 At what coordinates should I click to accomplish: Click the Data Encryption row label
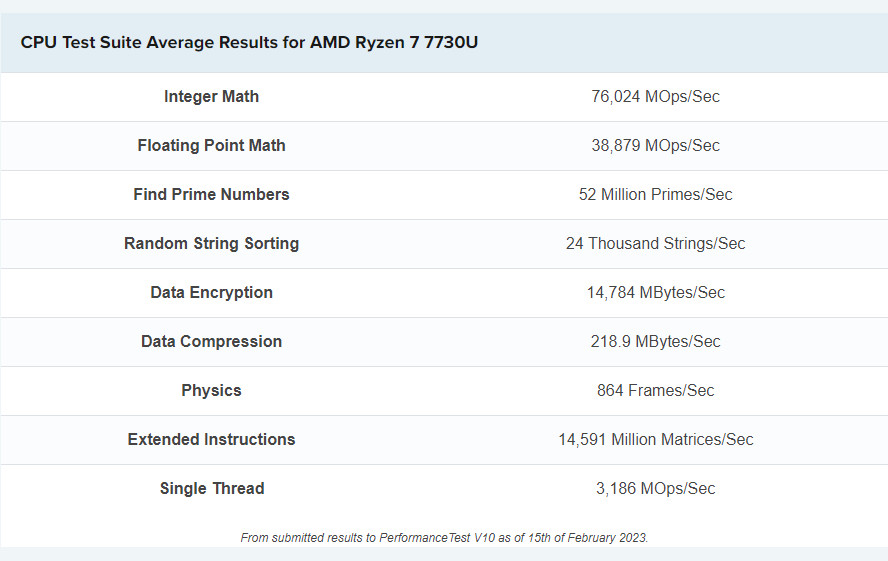[211, 293]
